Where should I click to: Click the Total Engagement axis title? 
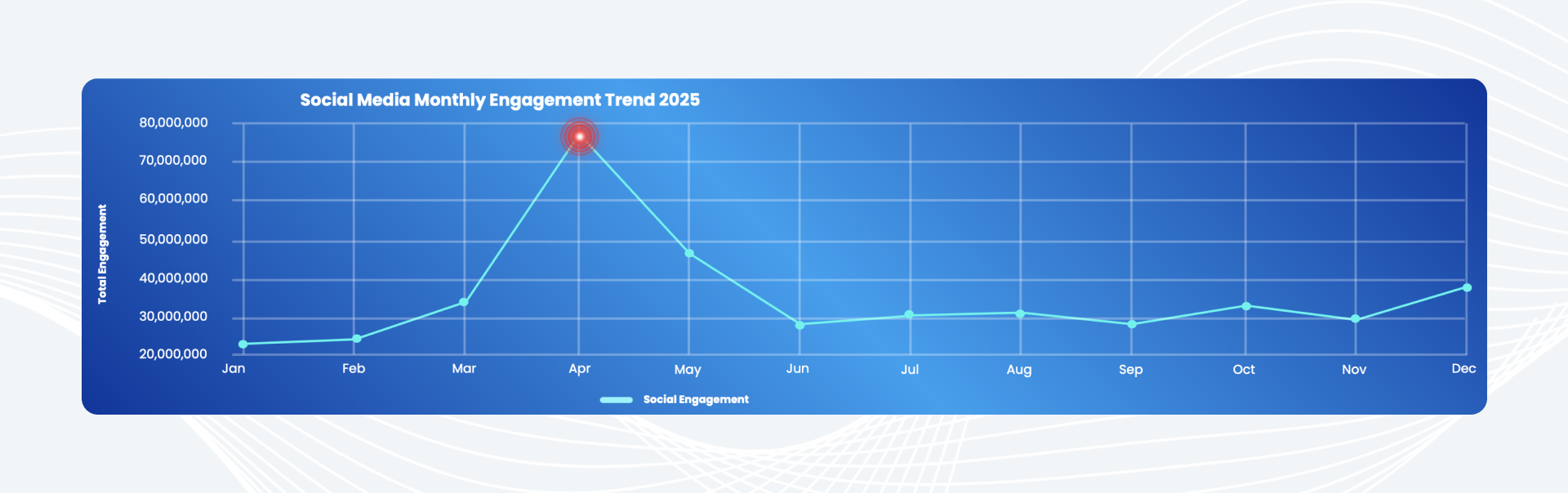click(x=102, y=254)
